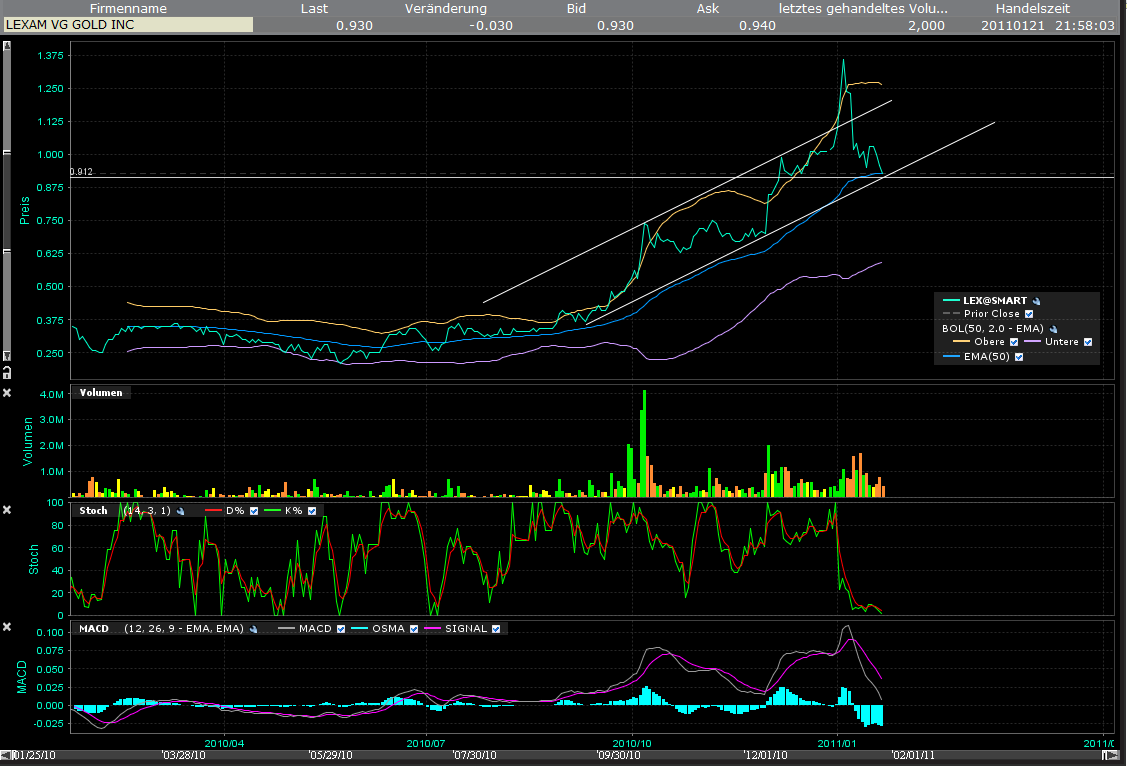Hide the Obere Bollinger band line
1127x766 pixels.
(x=1014, y=342)
